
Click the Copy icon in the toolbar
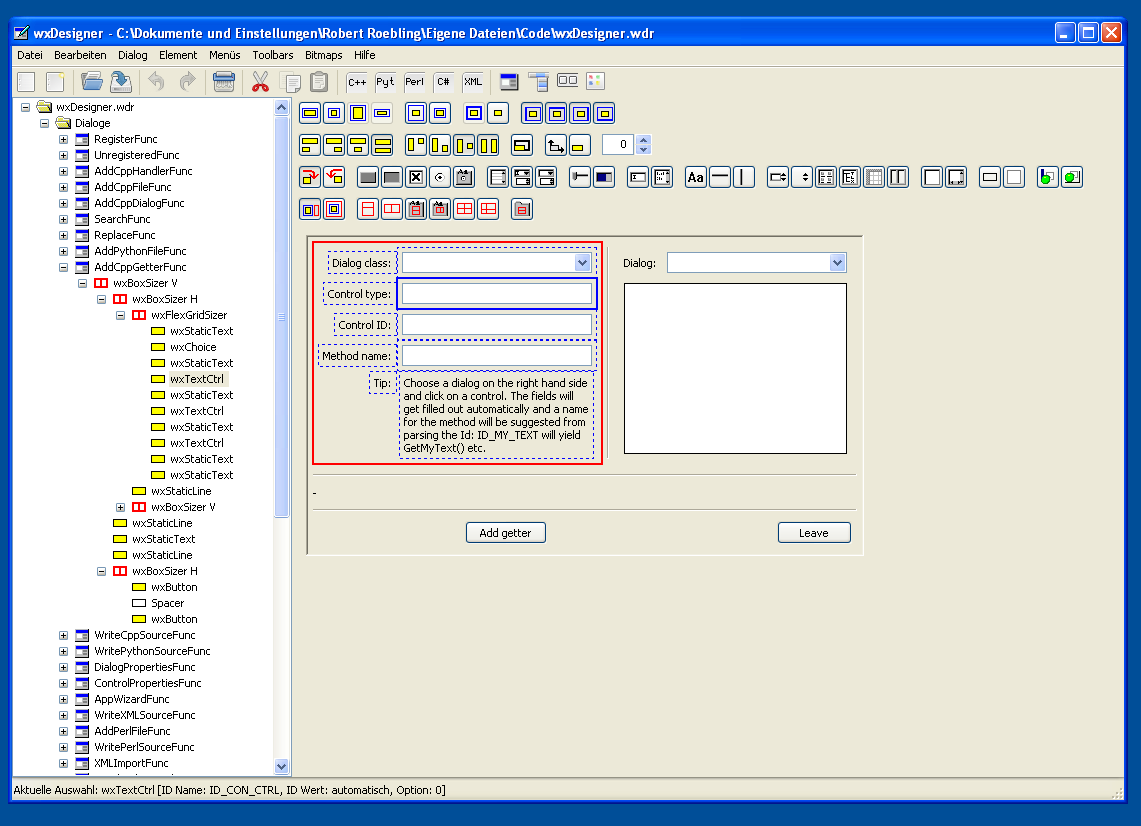[290, 82]
